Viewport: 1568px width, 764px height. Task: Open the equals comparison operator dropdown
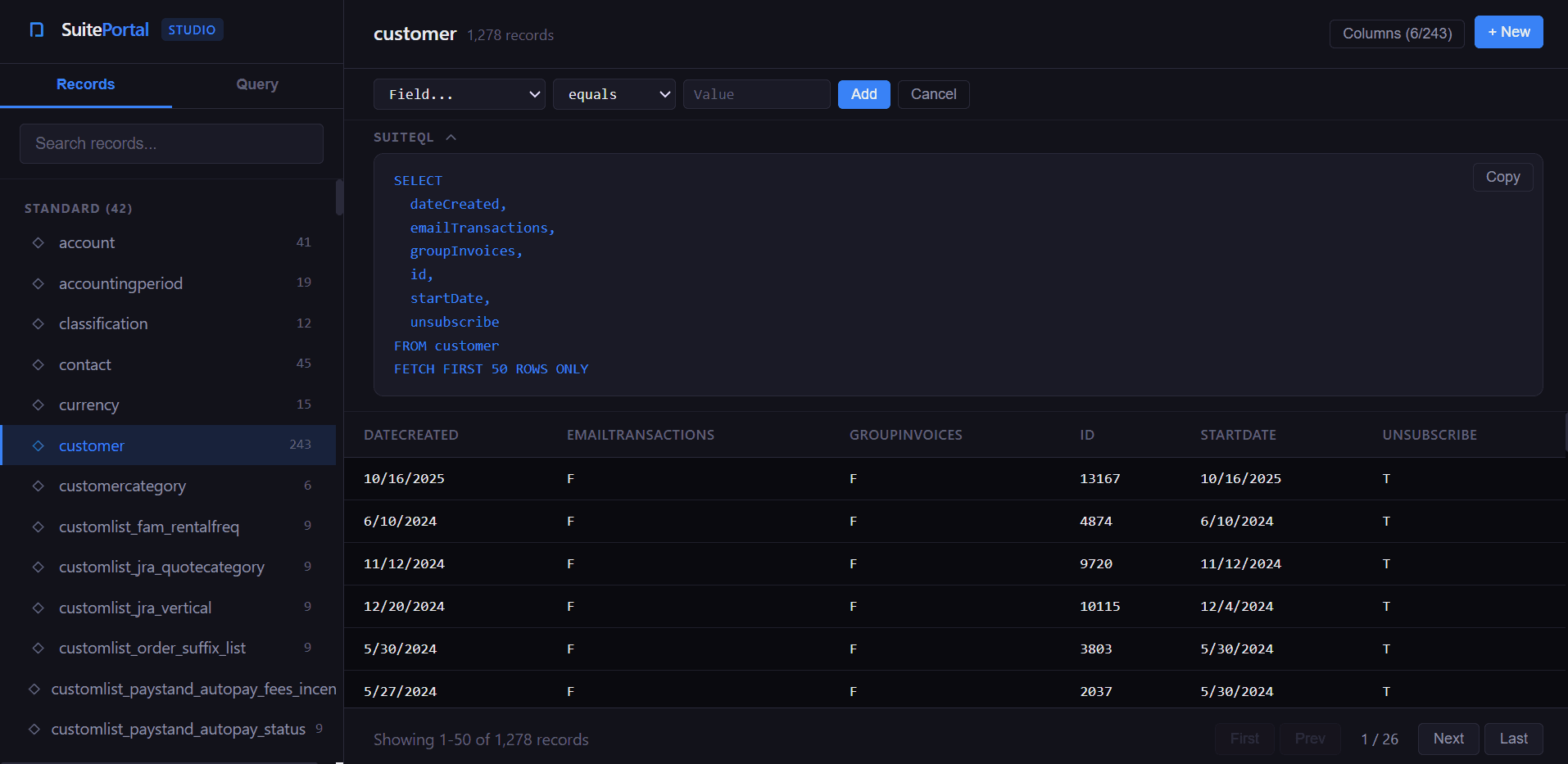click(x=614, y=94)
